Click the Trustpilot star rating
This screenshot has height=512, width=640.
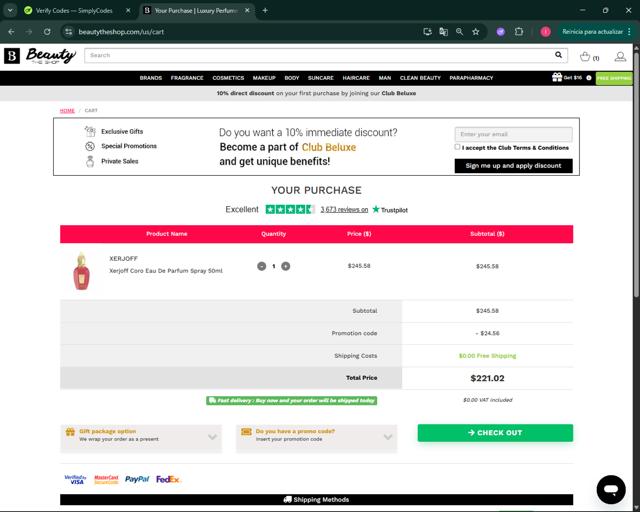point(290,209)
